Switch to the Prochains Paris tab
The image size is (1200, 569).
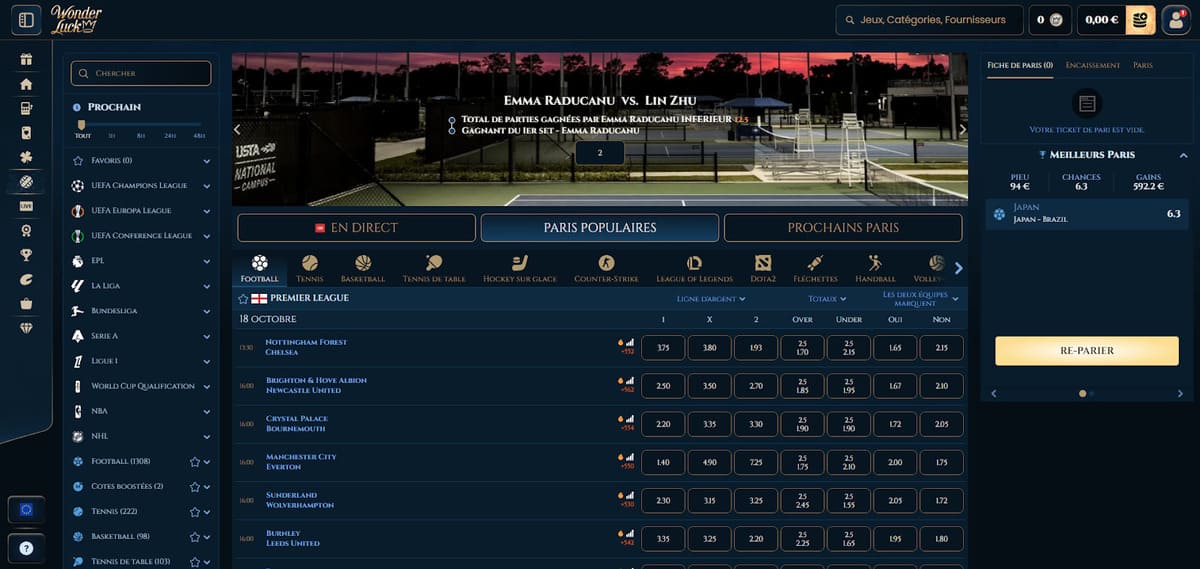pos(843,228)
